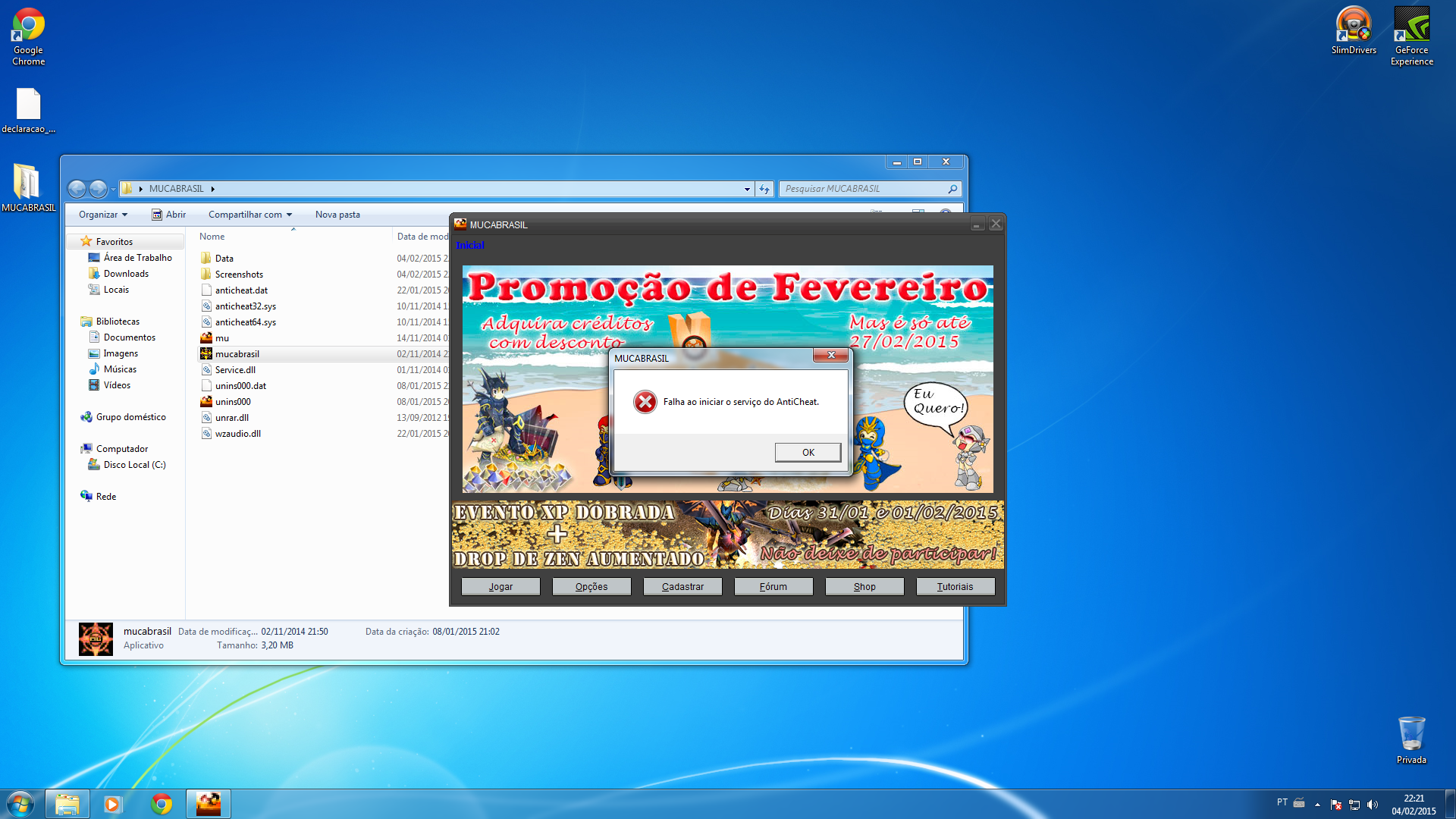Click the MUCABRASIL launcher taskbar icon
Screen dimensions: 1456x819
pyautogui.click(x=209, y=804)
